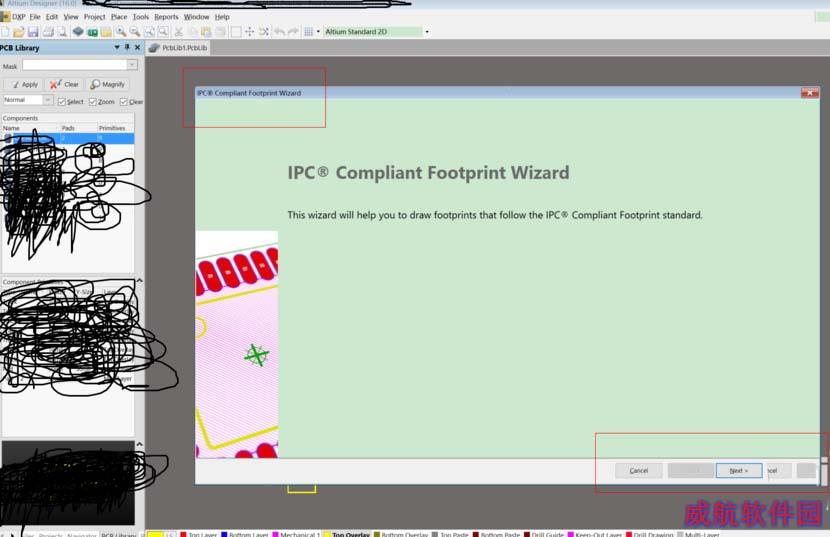This screenshot has width=830, height=537.
Task: Click the Zoom Area icon
Action: [x=163, y=32]
